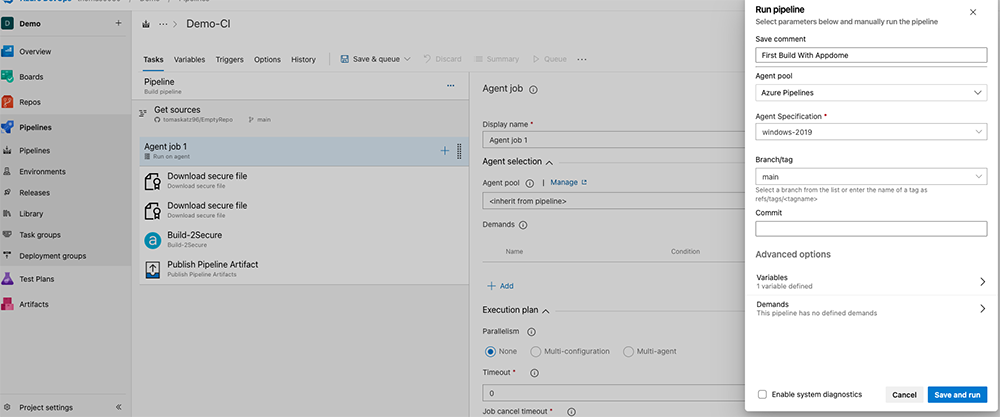Select the Build-2Secure task icon

[153, 240]
